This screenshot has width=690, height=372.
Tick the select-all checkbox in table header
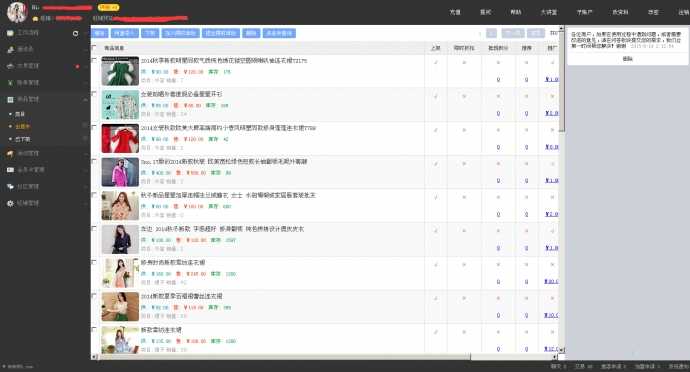[94, 47]
